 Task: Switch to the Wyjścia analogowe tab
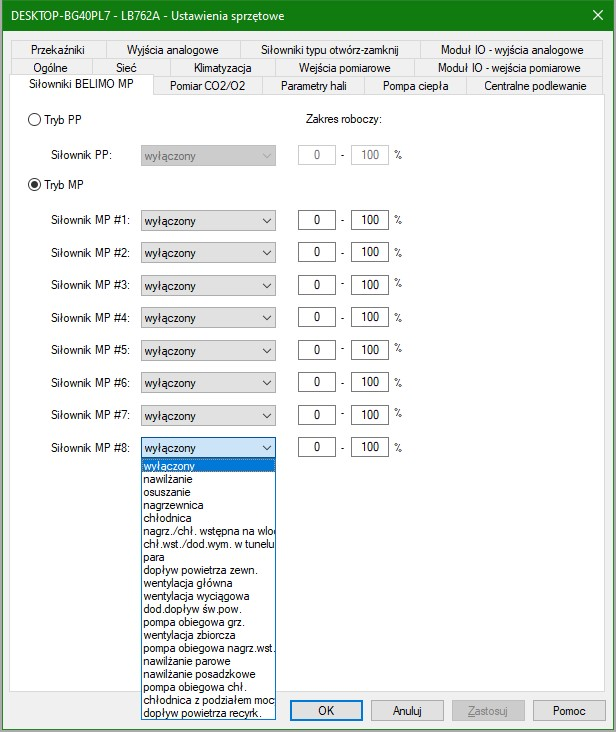pos(173,50)
